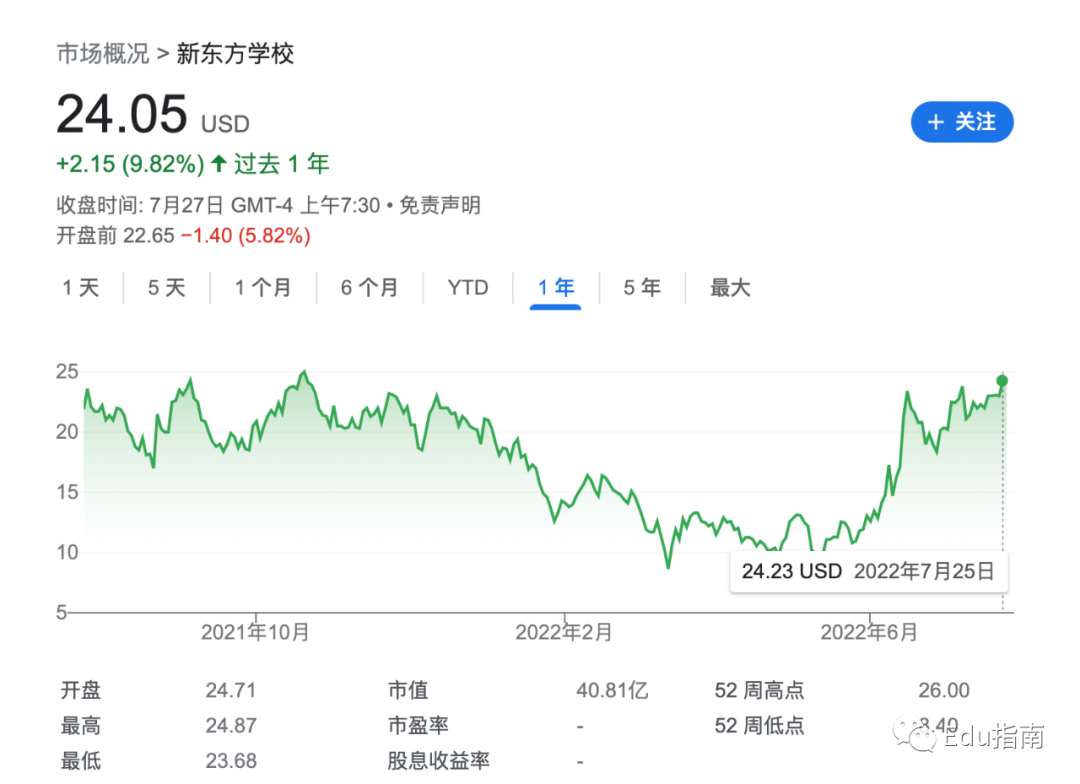The height and width of the screenshot is (784, 1080).
Task: Click the pre-market price 22.65
Action: (149, 236)
